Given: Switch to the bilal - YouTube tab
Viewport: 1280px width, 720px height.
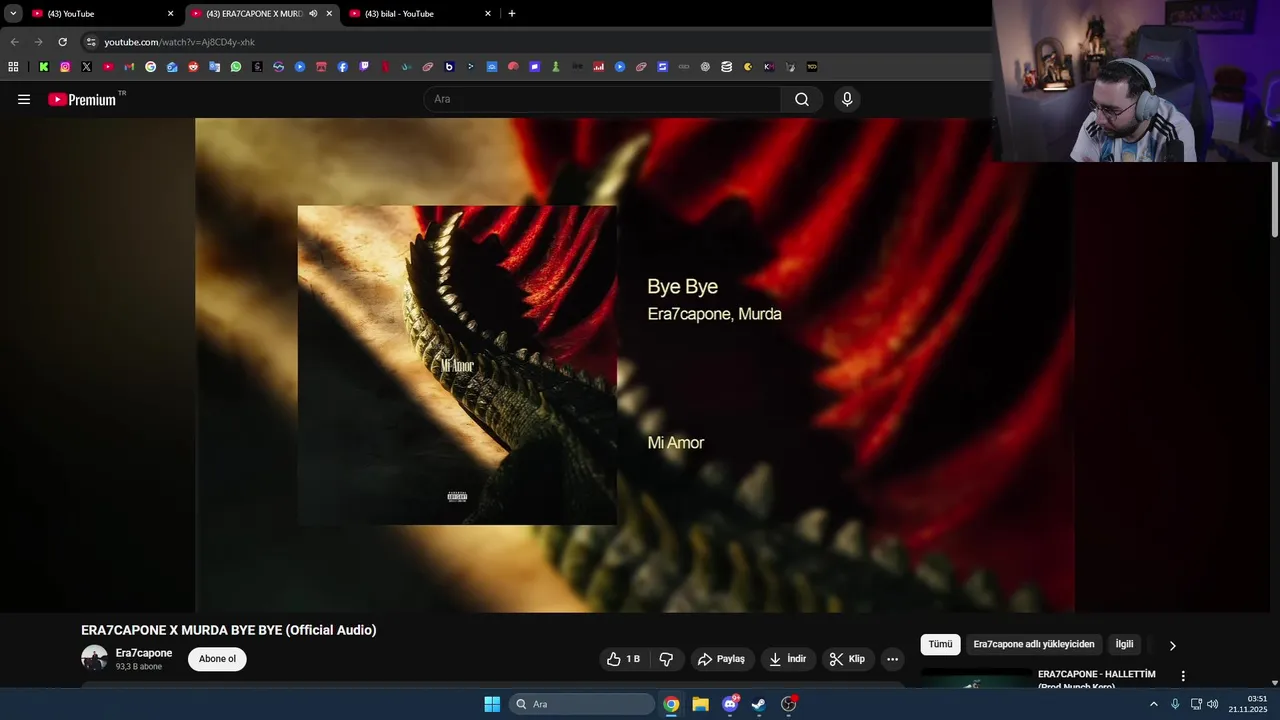Looking at the screenshot, I should tap(421, 14).
